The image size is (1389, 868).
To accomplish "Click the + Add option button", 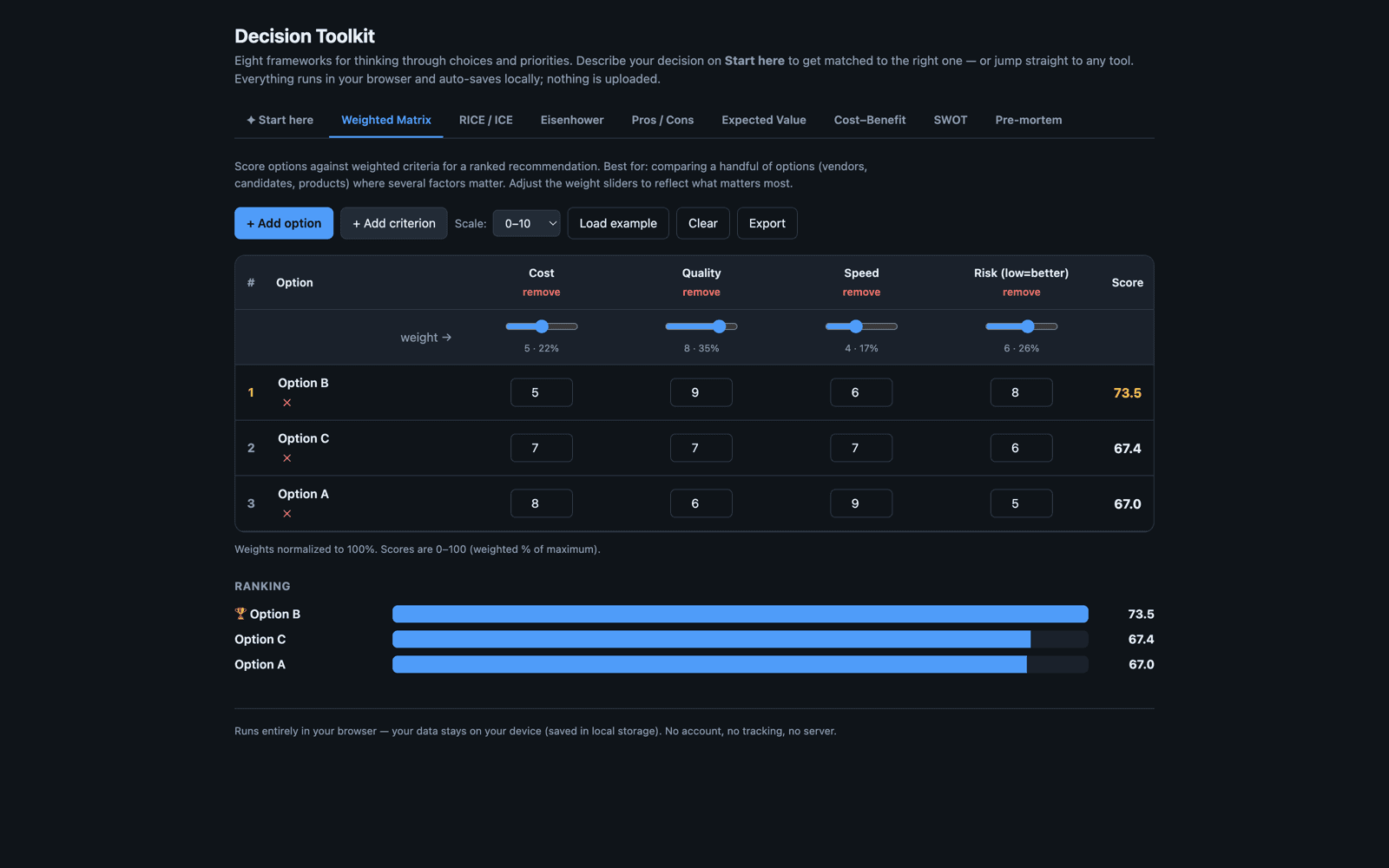I will 284,223.
